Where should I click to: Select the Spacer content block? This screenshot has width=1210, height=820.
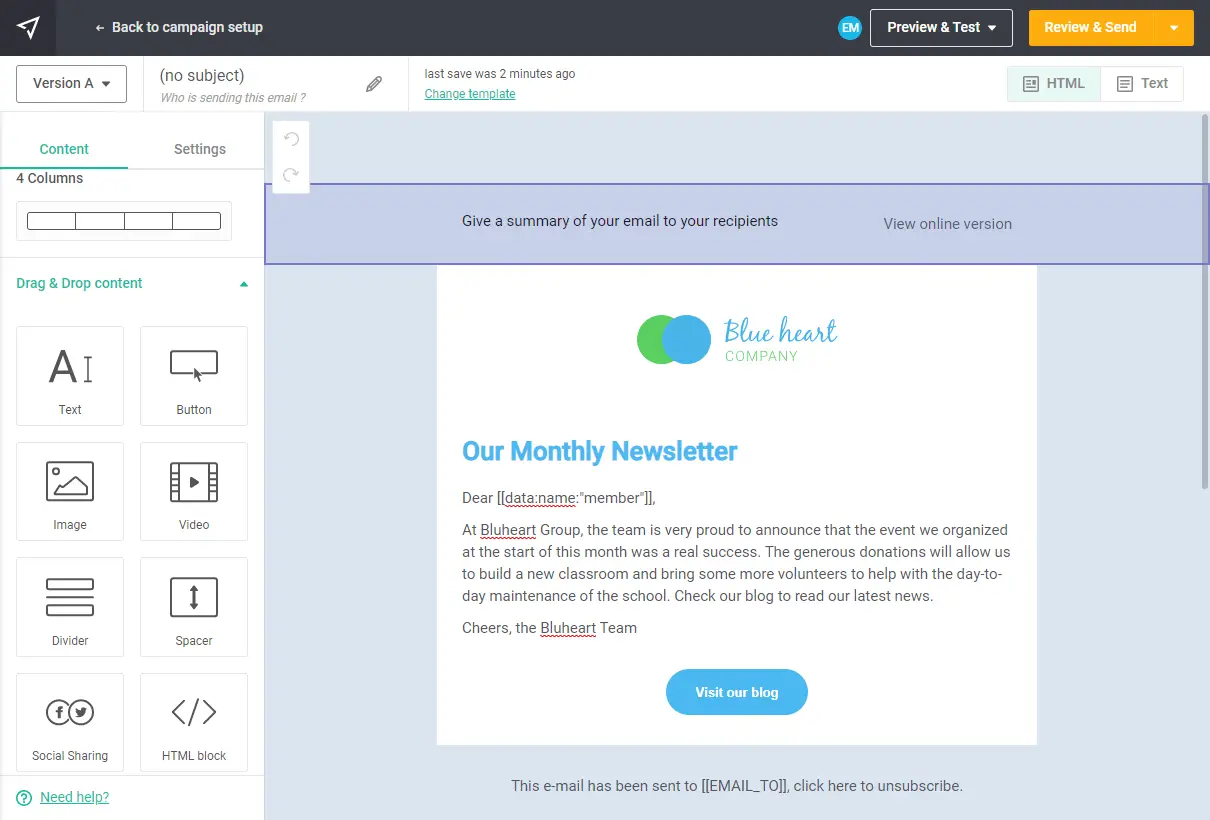194,607
